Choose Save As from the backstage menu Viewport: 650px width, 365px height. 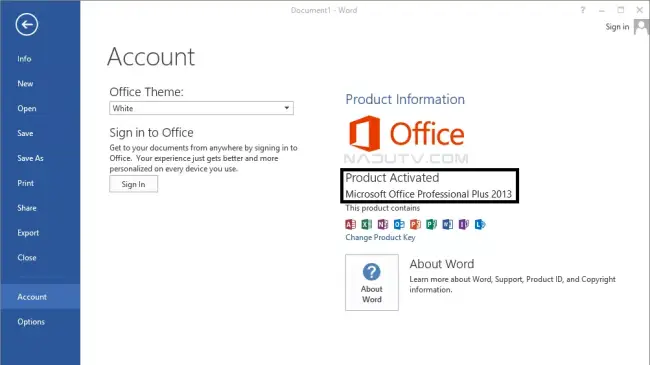30,158
